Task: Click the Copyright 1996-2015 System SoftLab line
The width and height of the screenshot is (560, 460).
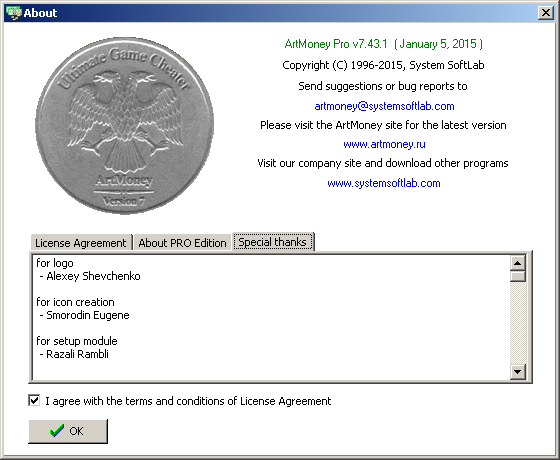Action: 383,65
